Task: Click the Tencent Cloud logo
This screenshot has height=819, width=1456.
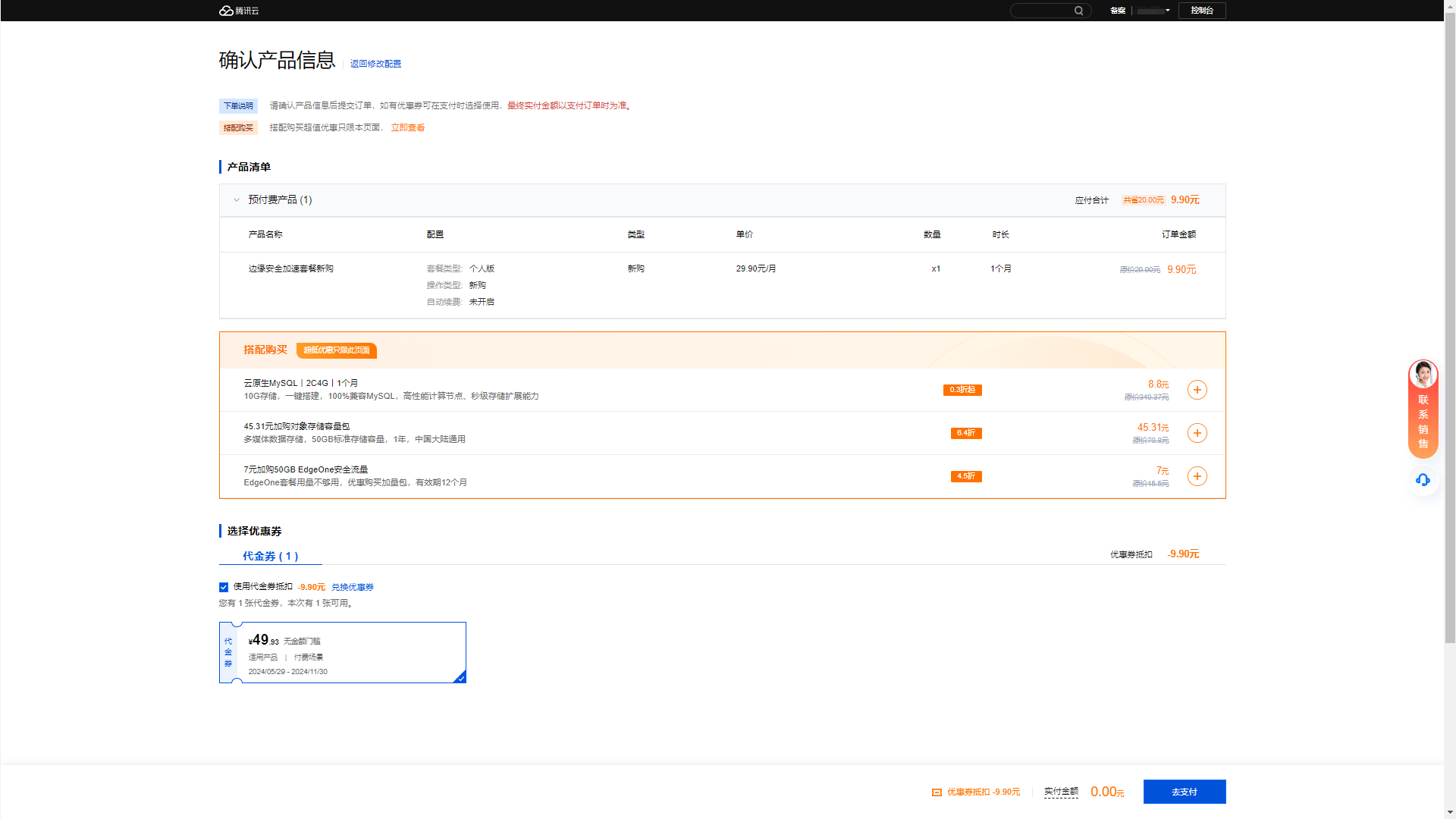Action: (x=239, y=11)
